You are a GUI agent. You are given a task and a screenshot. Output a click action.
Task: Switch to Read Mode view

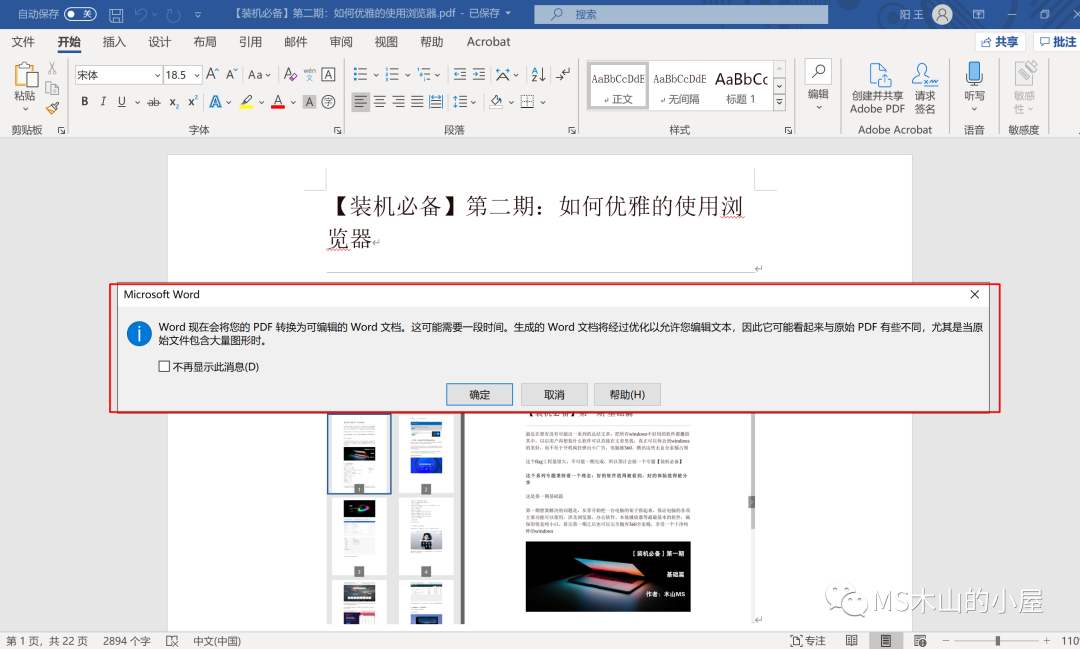point(852,641)
